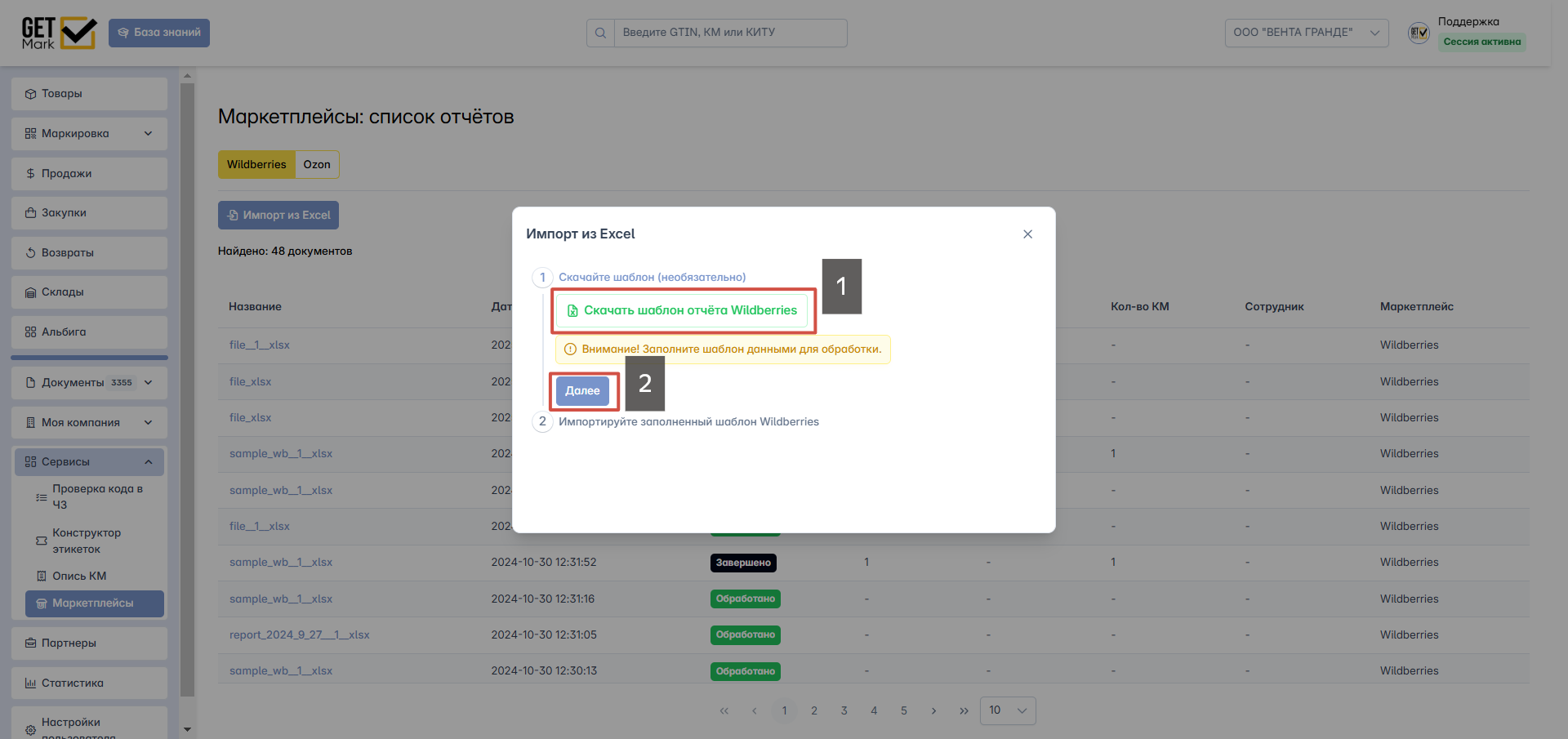Image resolution: width=1568 pixels, height=739 pixels.
Task: Click the Склады warehouse icon
Action: [x=30, y=292]
